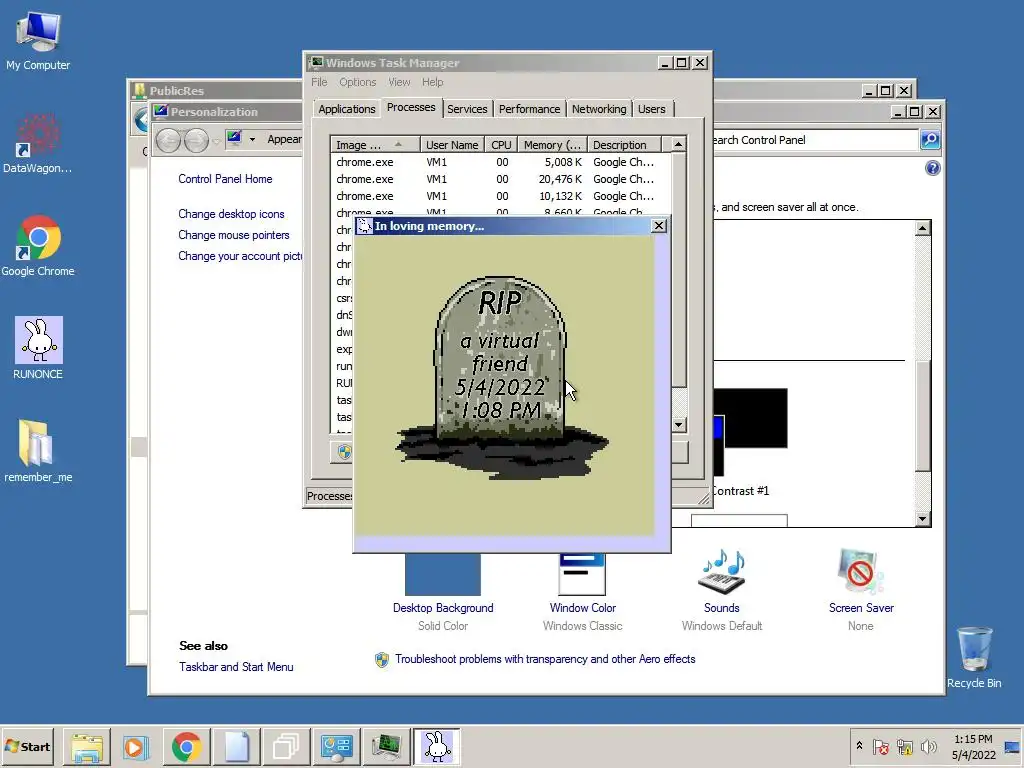Open Change desktop icons link
This screenshot has height=768, width=1024.
(x=231, y=214)
